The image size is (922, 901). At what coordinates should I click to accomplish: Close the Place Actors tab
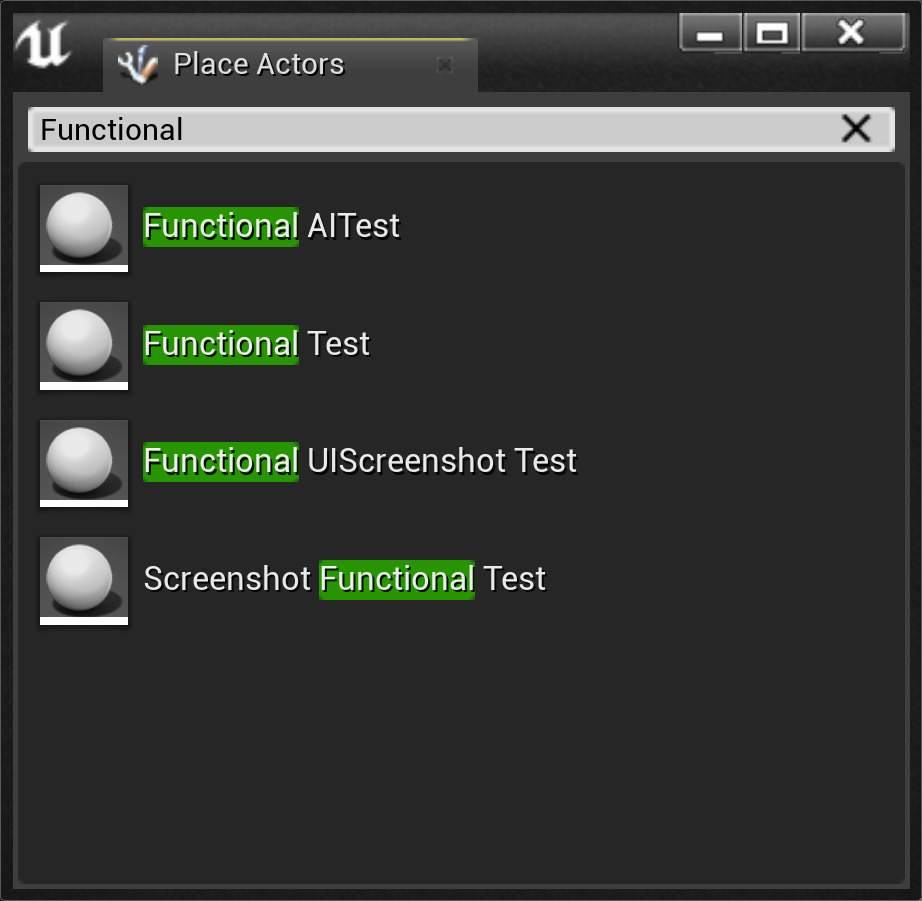point(445,65)
